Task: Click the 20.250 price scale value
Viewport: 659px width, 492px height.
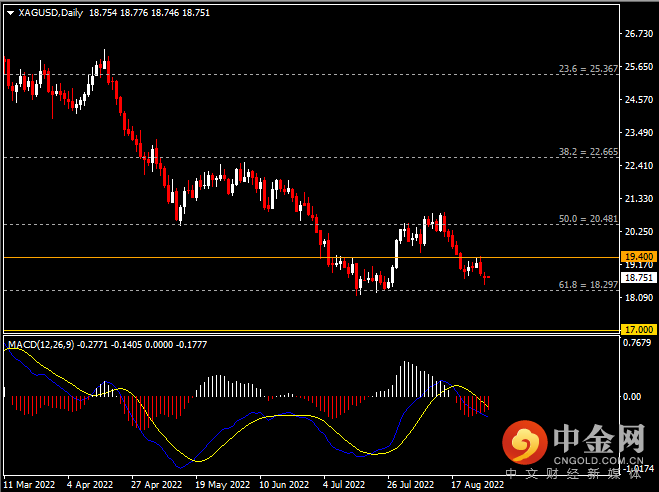Action: tap(639, 232)
